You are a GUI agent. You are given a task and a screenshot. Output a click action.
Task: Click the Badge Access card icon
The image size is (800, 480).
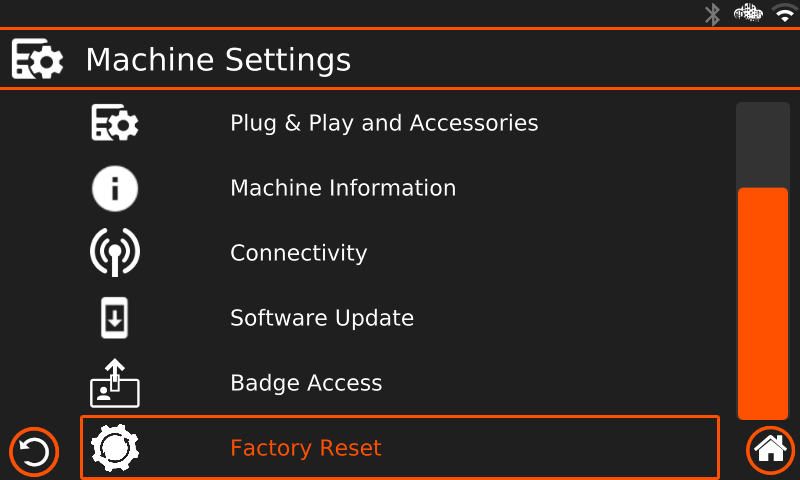pos(115,383)
